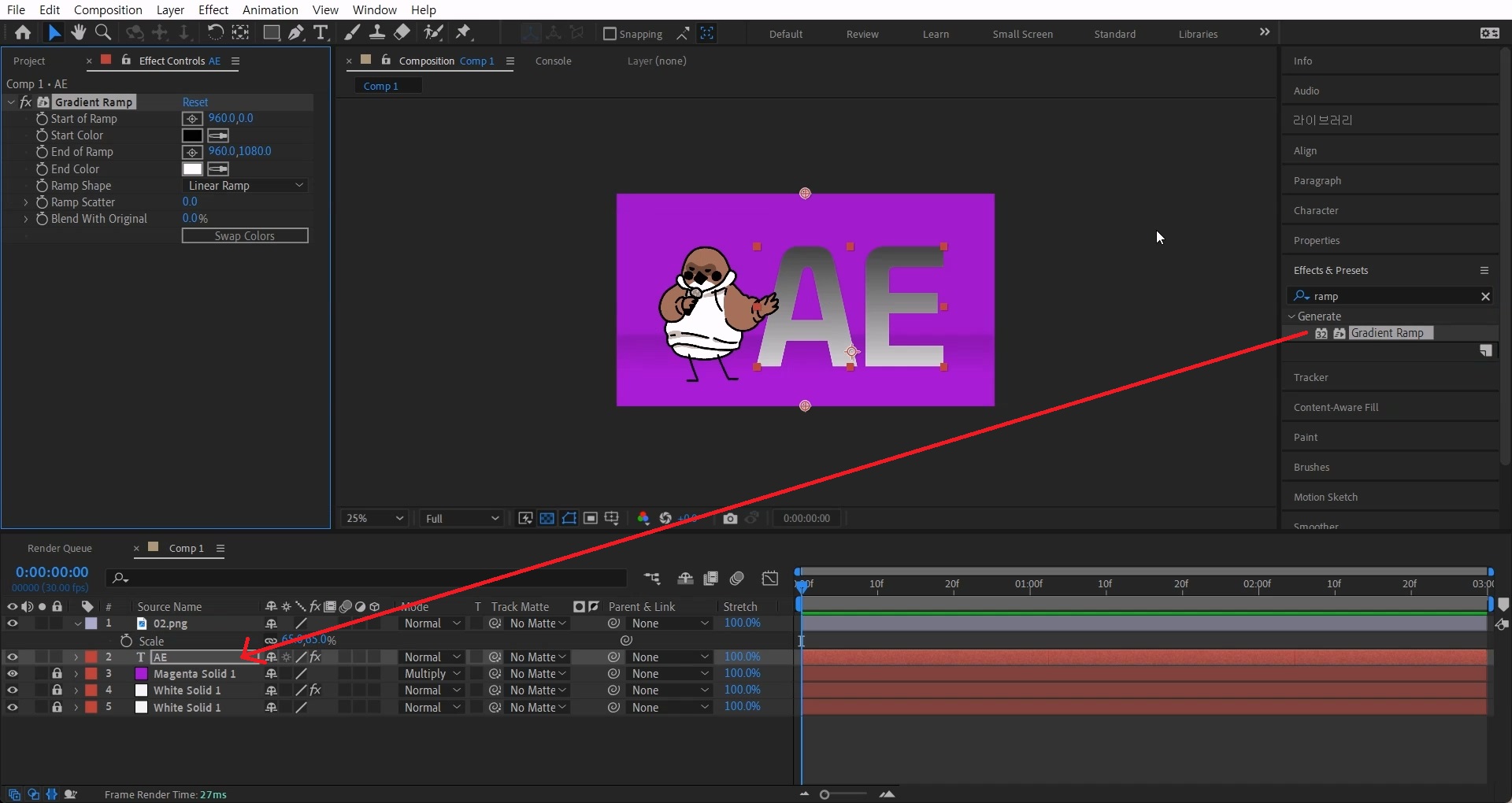The width and height of the screenshot is (1512, 803).
Task: Click the Reset link for Gradient Ramp
Action: pos(195,102)
